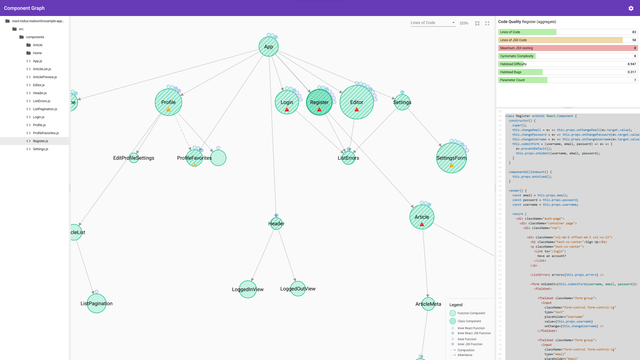640x360 pixels.
Task: Open ListErrors.js in the file tree
Action: [x=38, y=101]
